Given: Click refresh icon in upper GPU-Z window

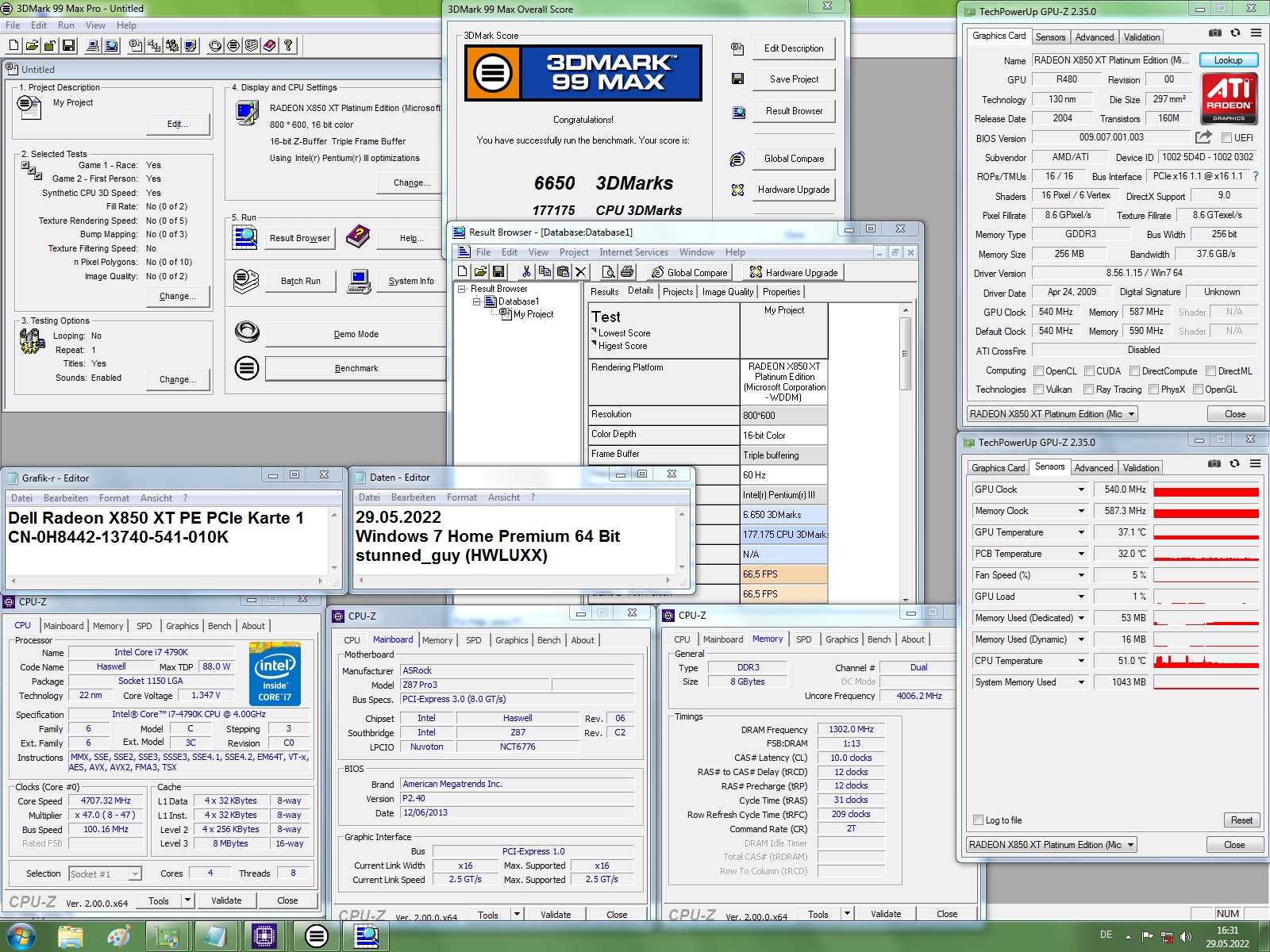Looking at the screenshot, I should pyautogui.click(x=1235, y=33).
